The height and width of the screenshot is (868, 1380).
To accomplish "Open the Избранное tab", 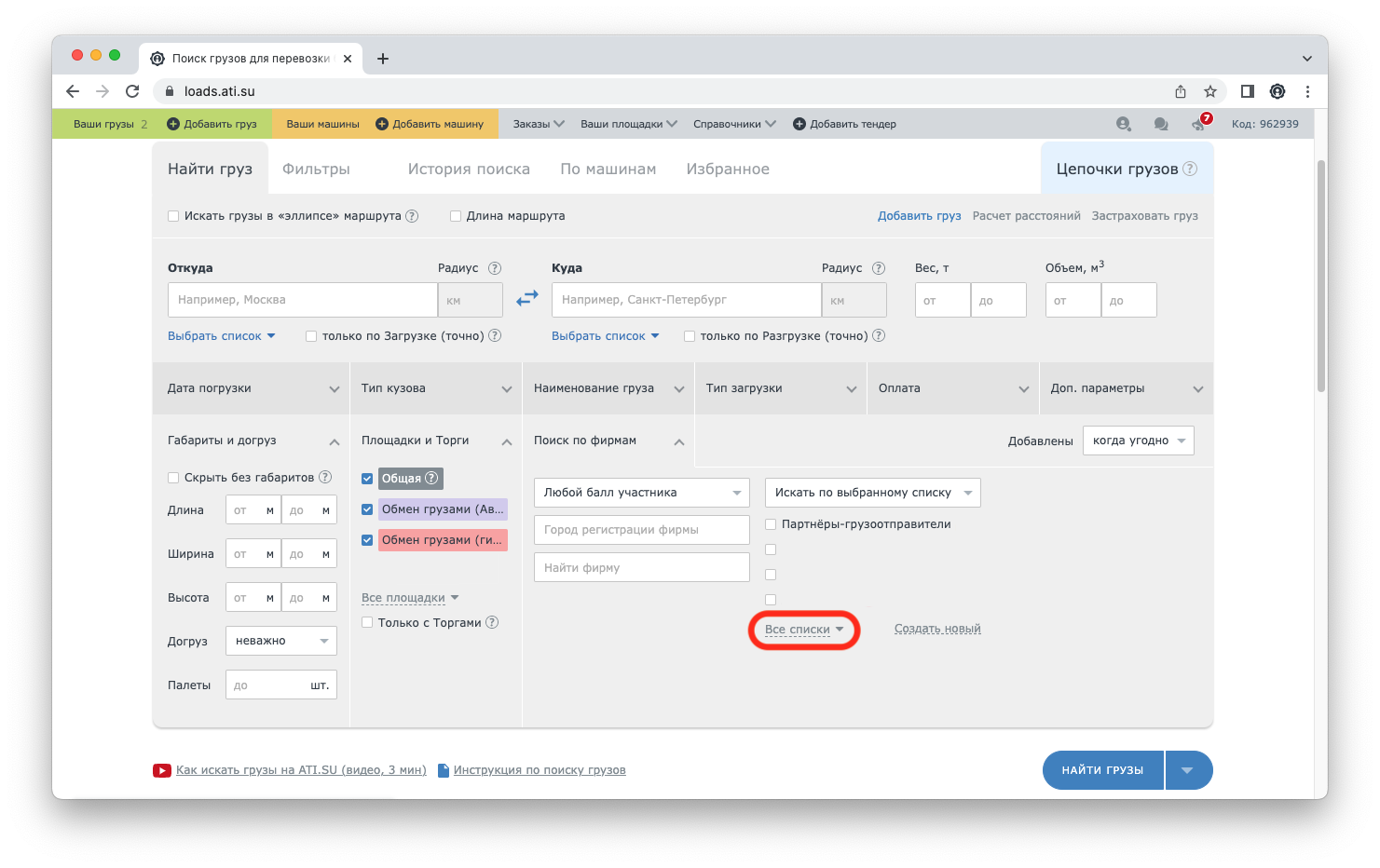I will [x=728, y=169].
